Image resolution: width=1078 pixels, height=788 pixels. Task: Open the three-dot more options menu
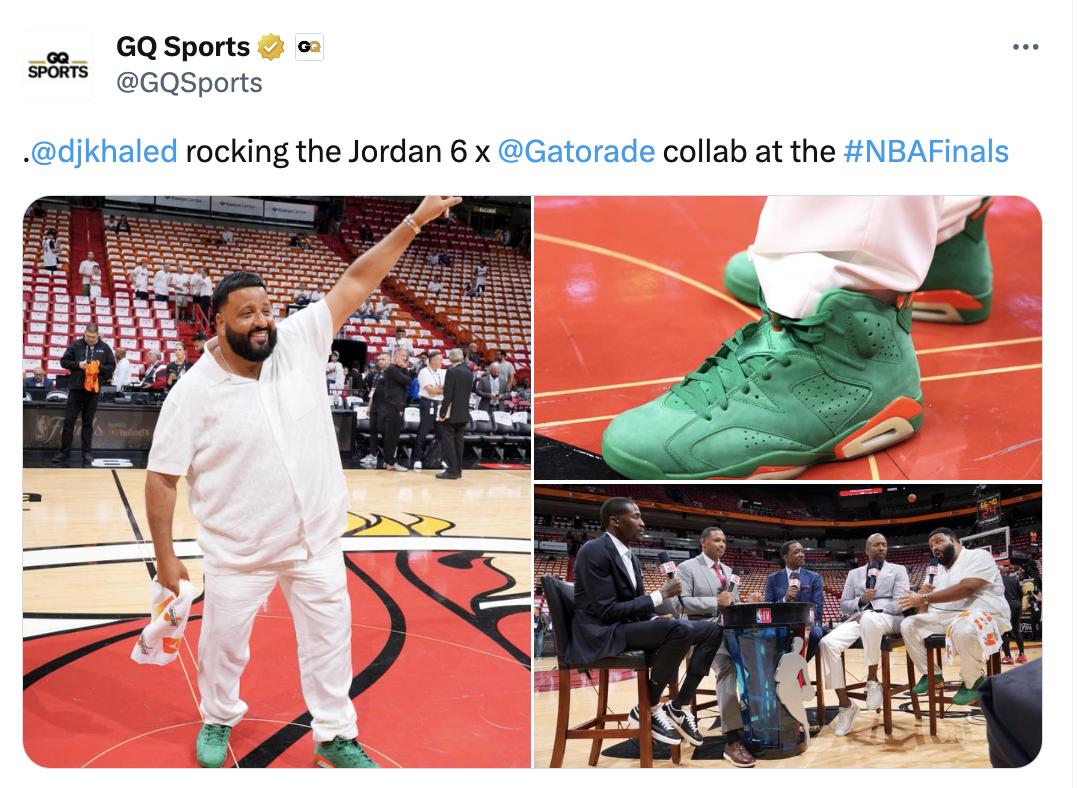(1025, 47)
